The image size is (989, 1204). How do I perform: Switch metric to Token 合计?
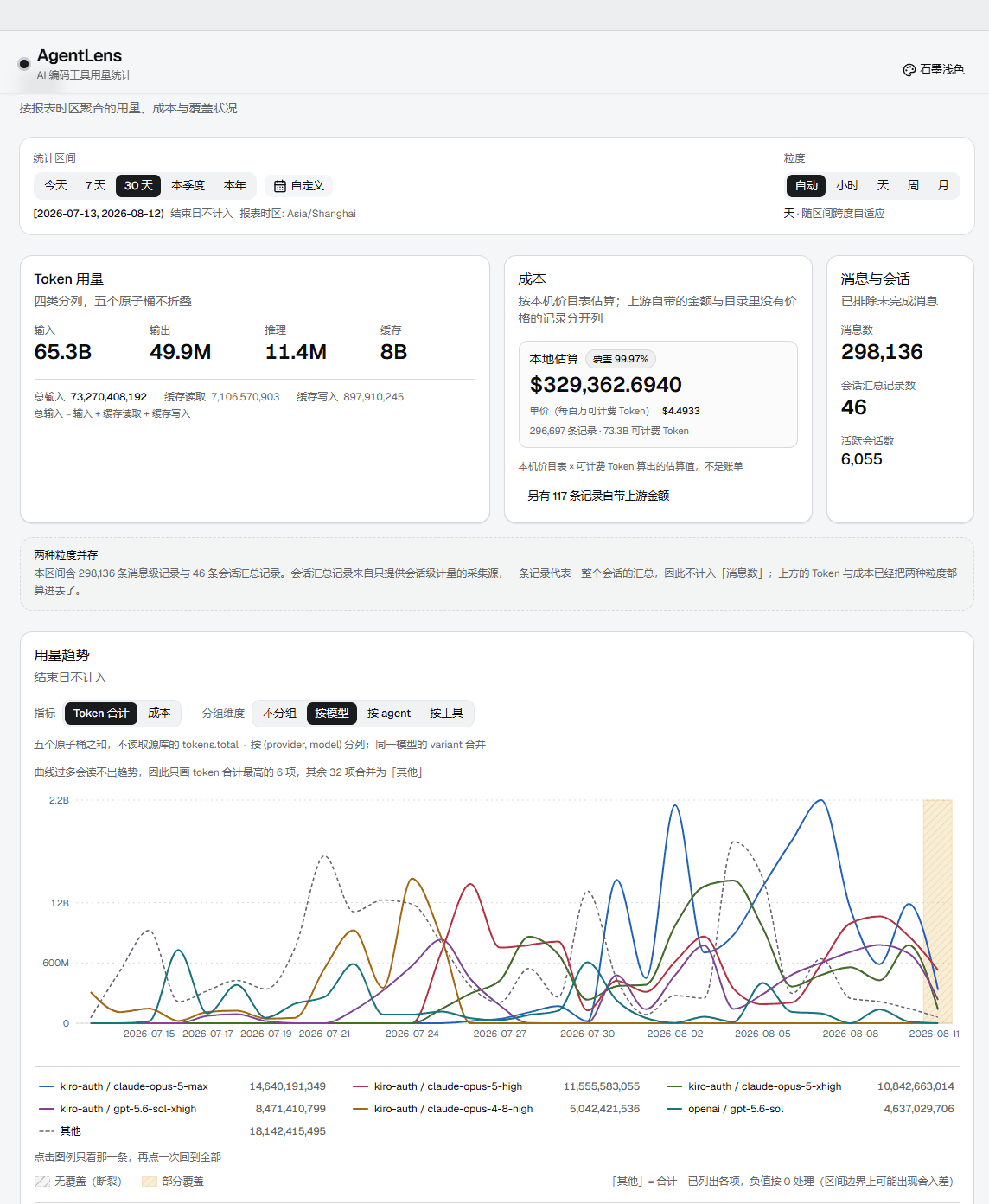pyautogui.click(x=101, y=713)
